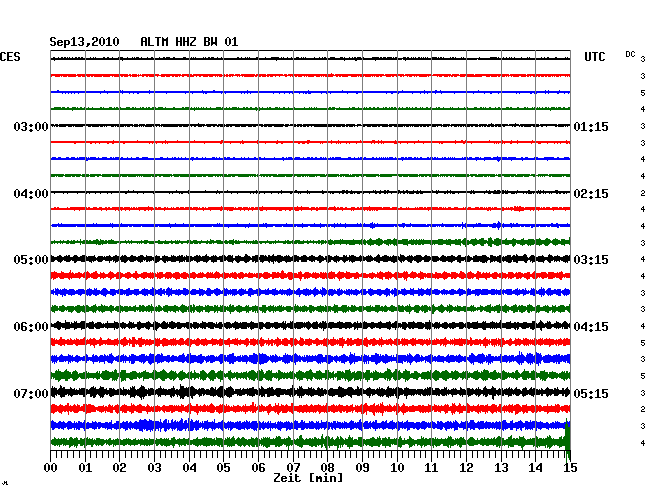Click the black seismic trace at 05:00
This screenshot has height=494, width=650.
pos(310,259)
